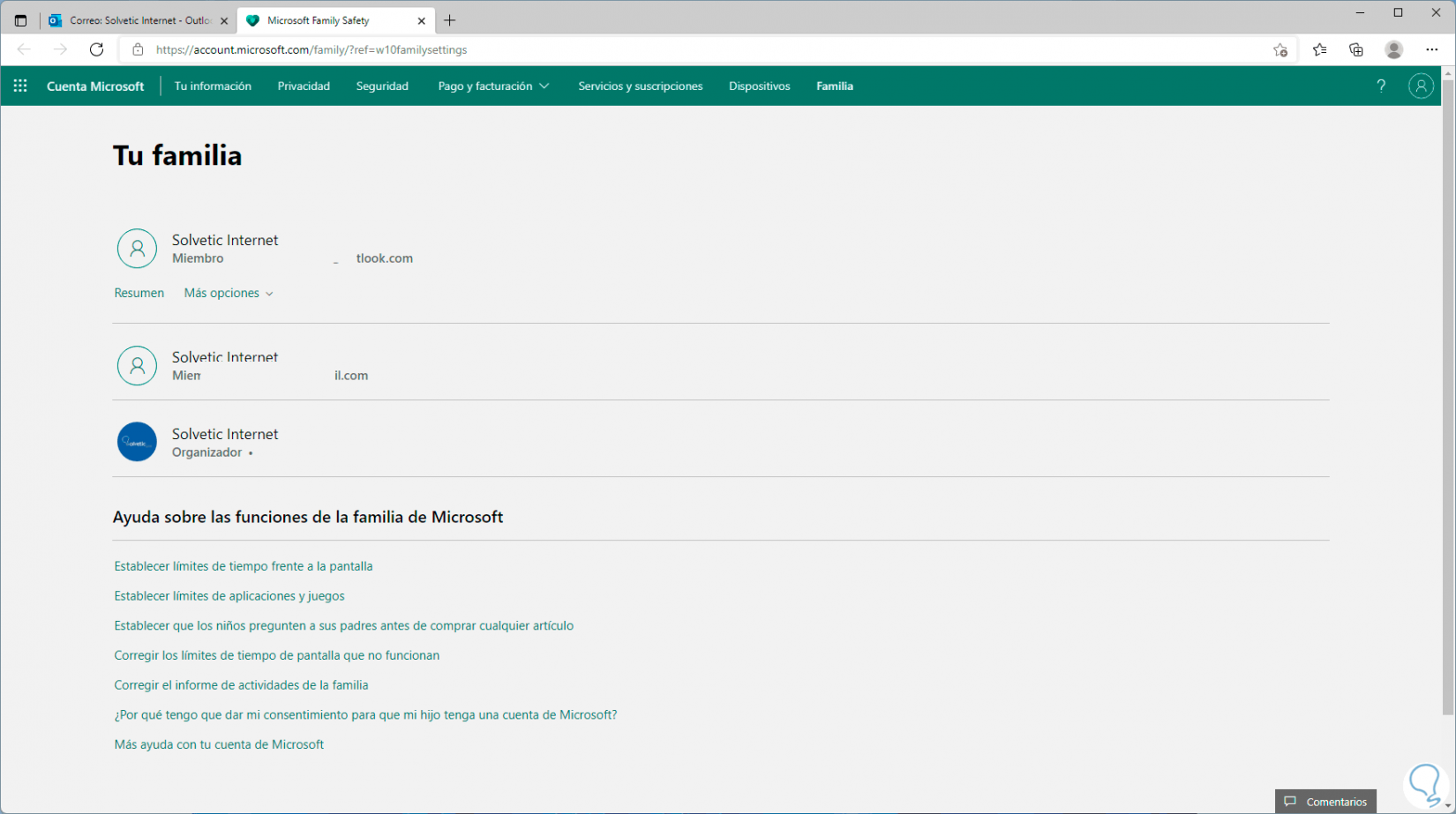The height and width of the screenshot is (814, 1456).
Task: Click the page vertical scrollbar
Action: pyautogui.click(x=1447, y=397)
